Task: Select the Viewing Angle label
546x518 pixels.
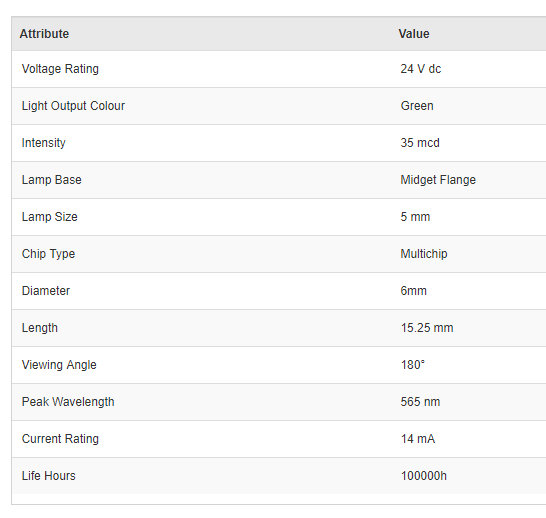Action: click(59, 365)
